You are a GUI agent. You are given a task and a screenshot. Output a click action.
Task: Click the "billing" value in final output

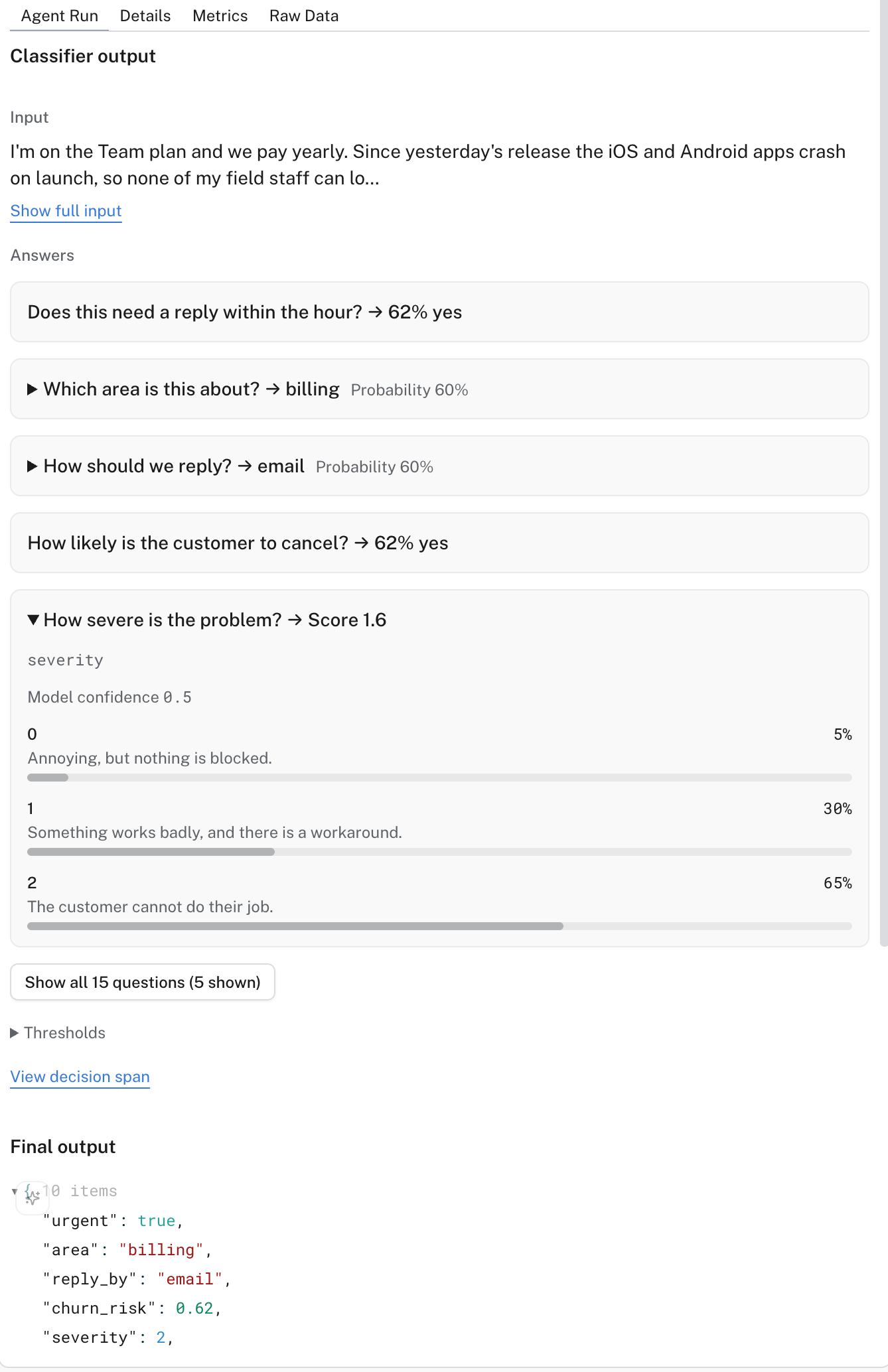161,1250
